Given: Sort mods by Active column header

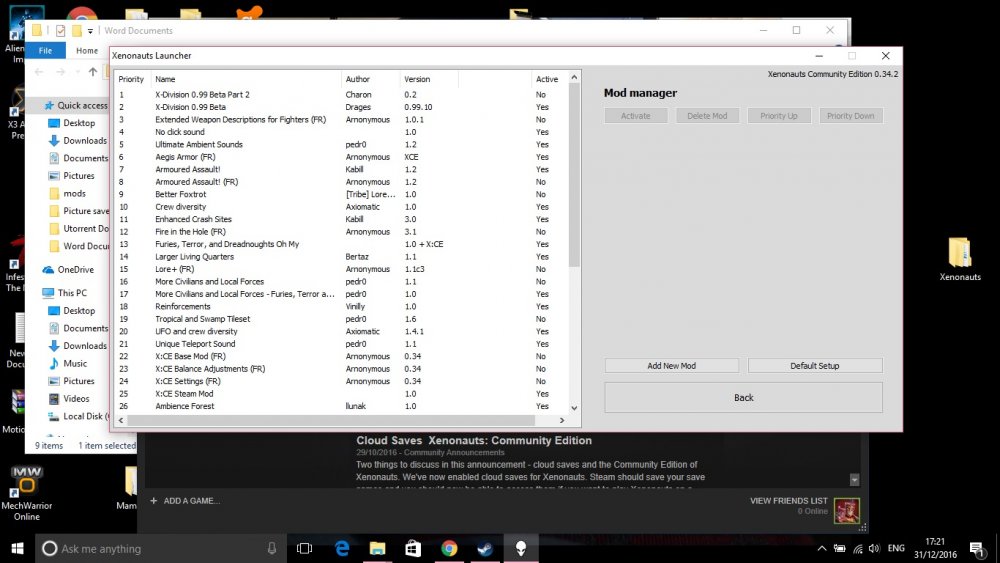Looking at the screenshot, I should pos(547,79).
